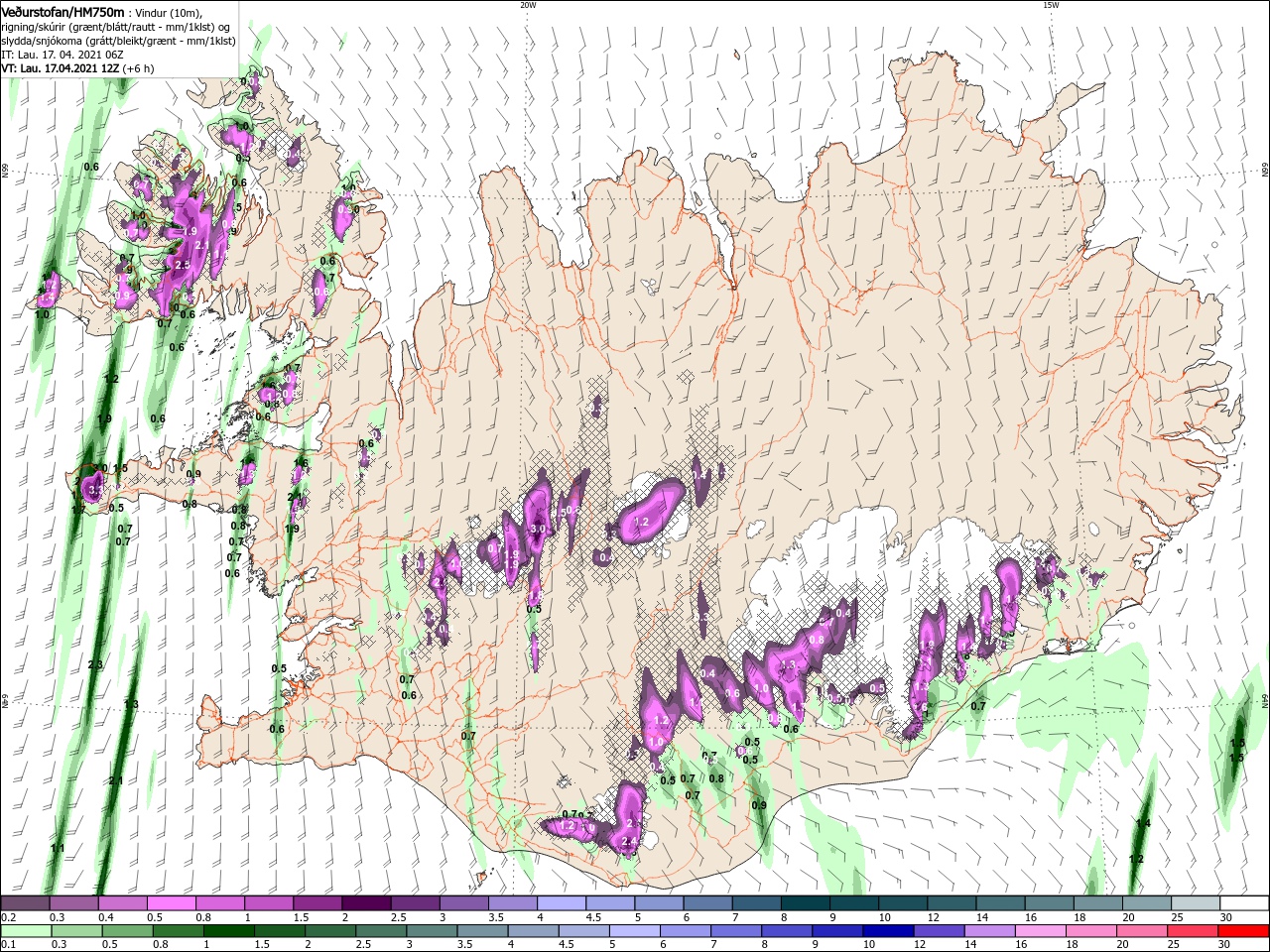Pick the 6 swatch in the green-to-red legend

point(685,931)
